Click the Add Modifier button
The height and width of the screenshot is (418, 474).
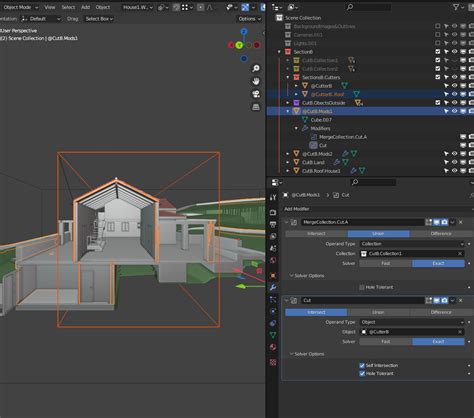(297, 209)
